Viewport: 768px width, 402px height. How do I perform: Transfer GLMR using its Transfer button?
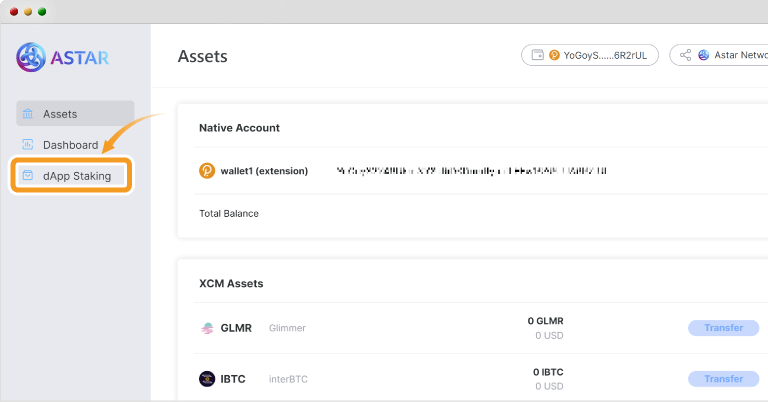pyautogui.click(x=723, y=328)
